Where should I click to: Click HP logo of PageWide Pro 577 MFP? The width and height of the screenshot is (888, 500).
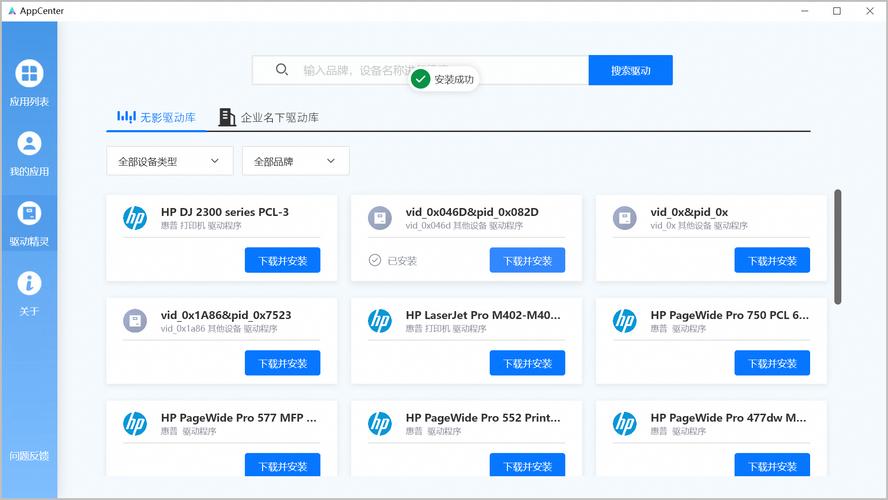click(x=135, y=424)
